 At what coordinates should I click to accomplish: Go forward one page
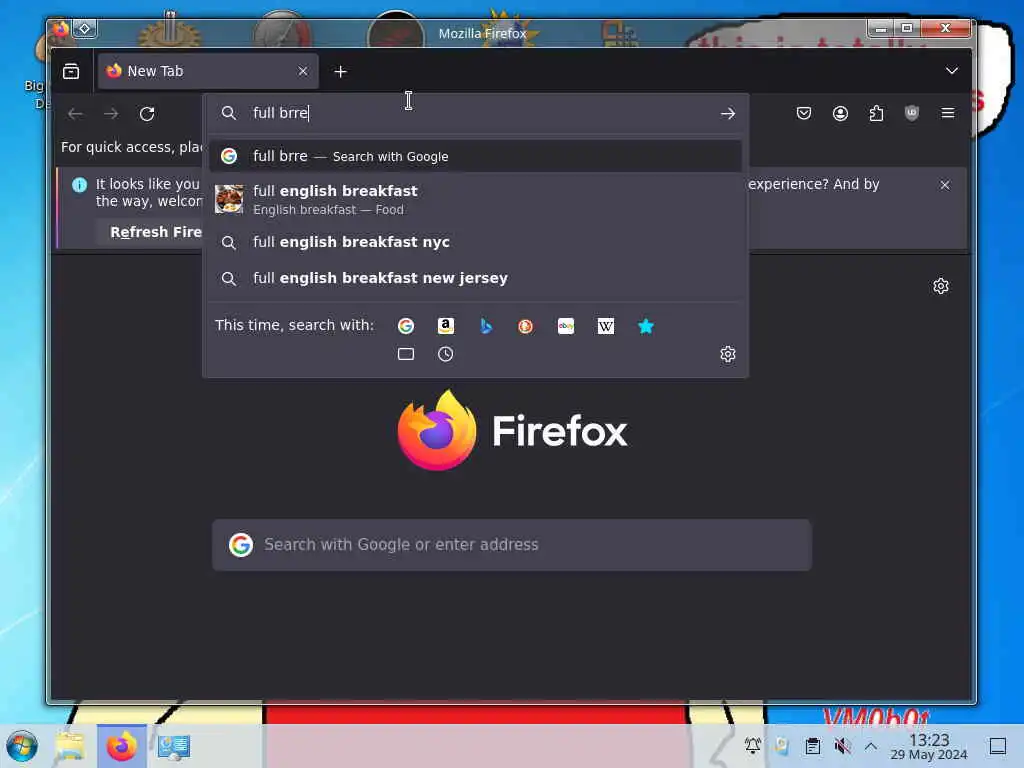(111, 114)
